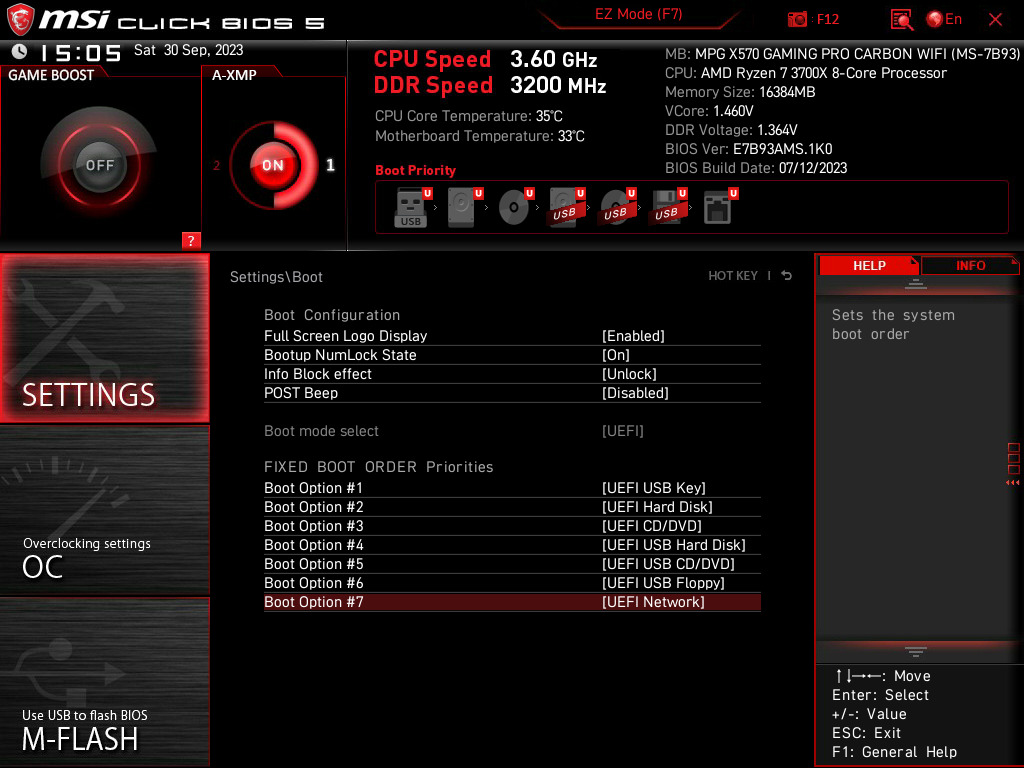Open Boot Option #6 [UEFI USB Floppy] value
This screenshot has height=768, width=1024.
pos(663,583)
